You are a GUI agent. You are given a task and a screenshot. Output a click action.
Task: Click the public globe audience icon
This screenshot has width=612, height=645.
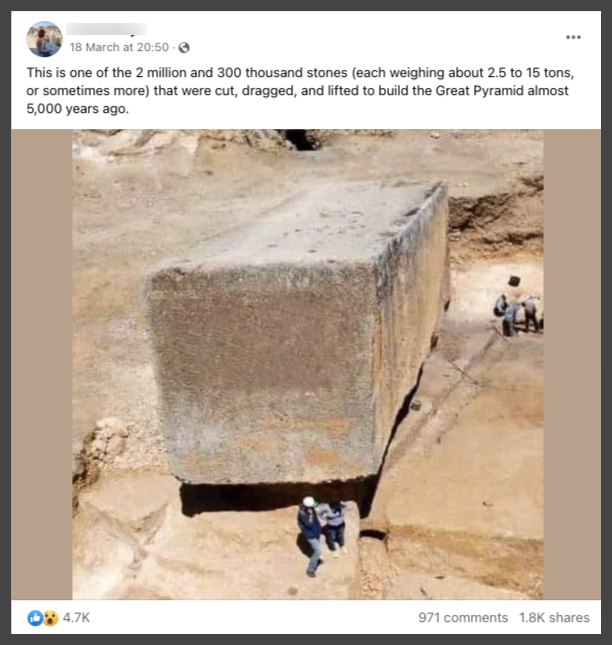184,48
